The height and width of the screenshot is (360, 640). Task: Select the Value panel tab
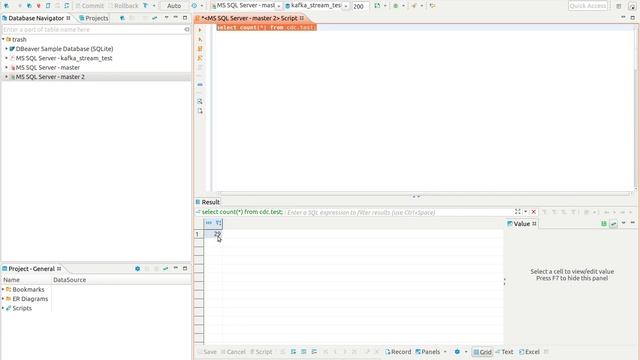[521, 224]
